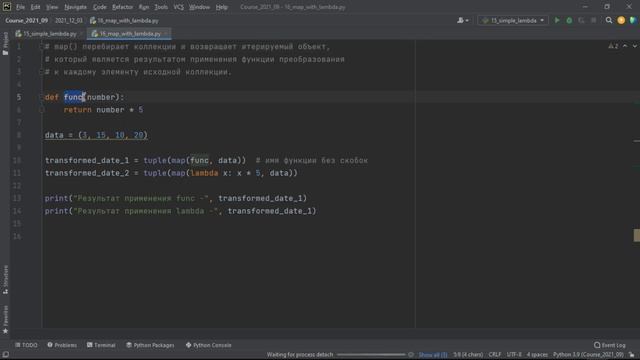Close the 16_map_with_lambda.py tab
The image size is (640, 360).
[167, 34]
